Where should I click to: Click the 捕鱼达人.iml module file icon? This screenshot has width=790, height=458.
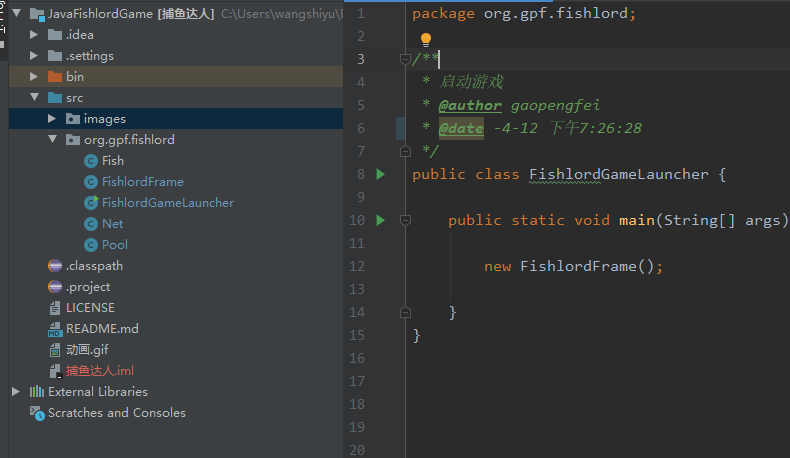pyautogui.click(x=55, y=371)
